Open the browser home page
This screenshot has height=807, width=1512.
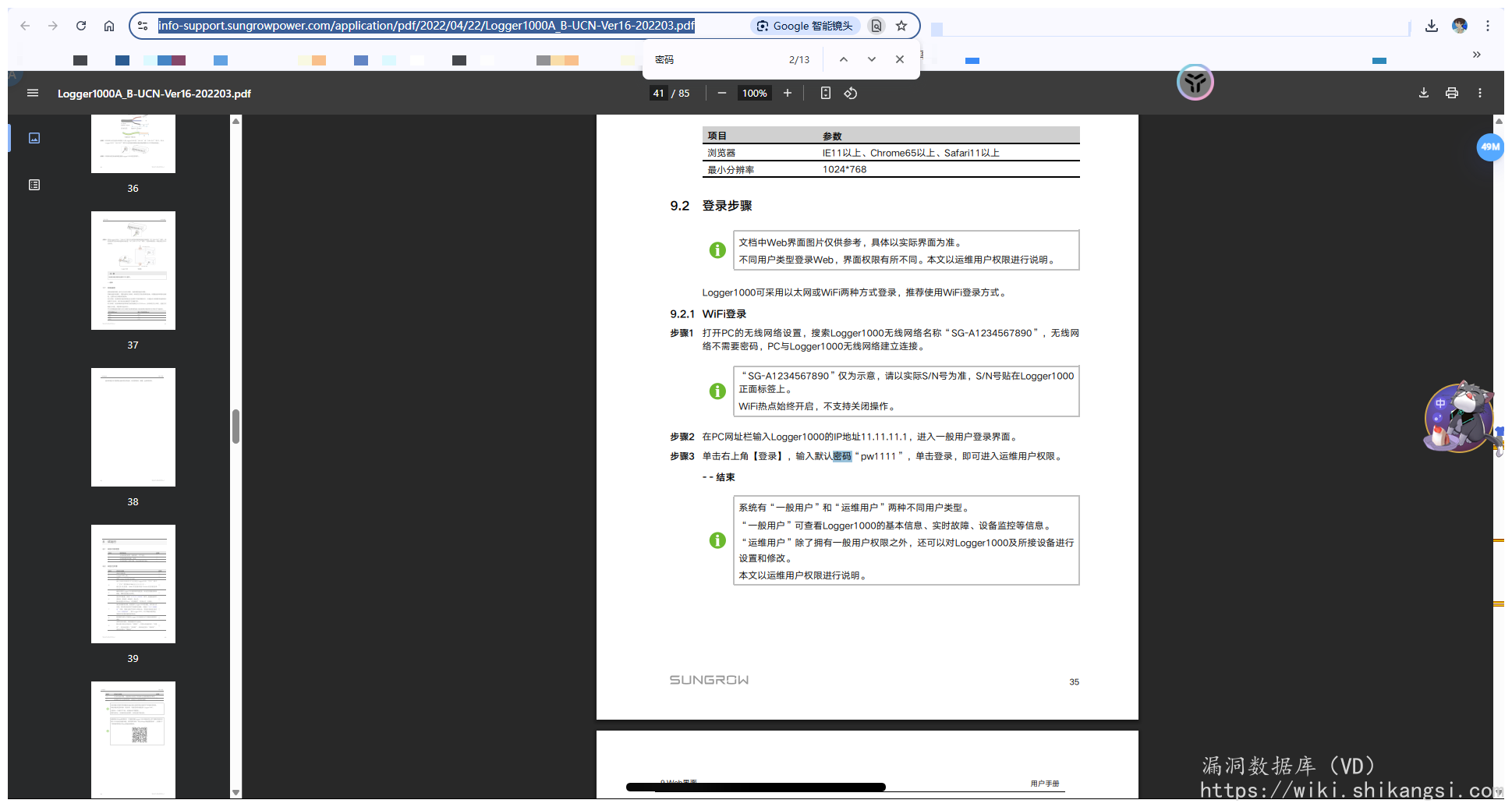click(109, 26)
